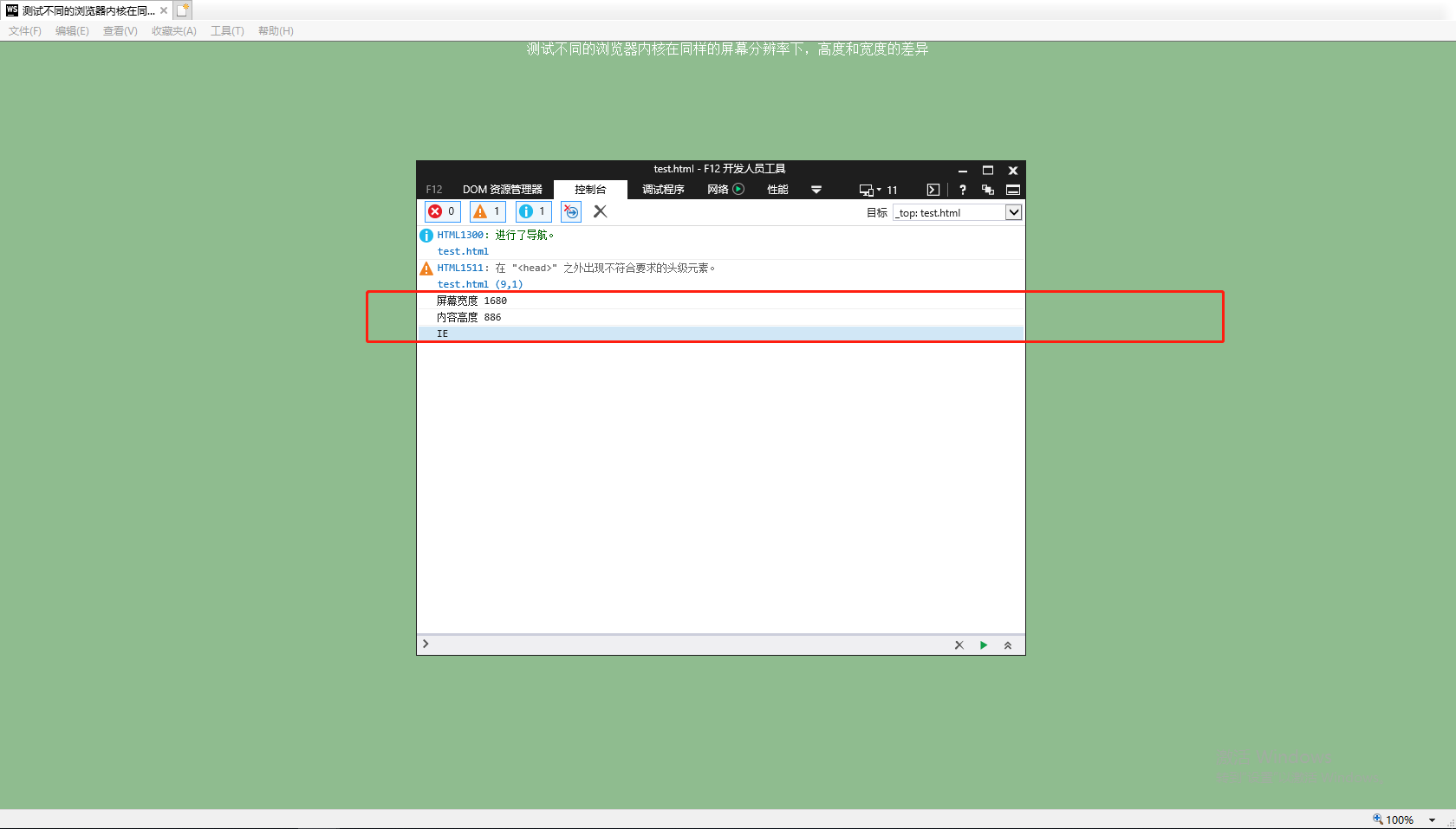Dock the F12 developer tools window
This screenshot has width=1456, height=829.
pos(1013,190)
